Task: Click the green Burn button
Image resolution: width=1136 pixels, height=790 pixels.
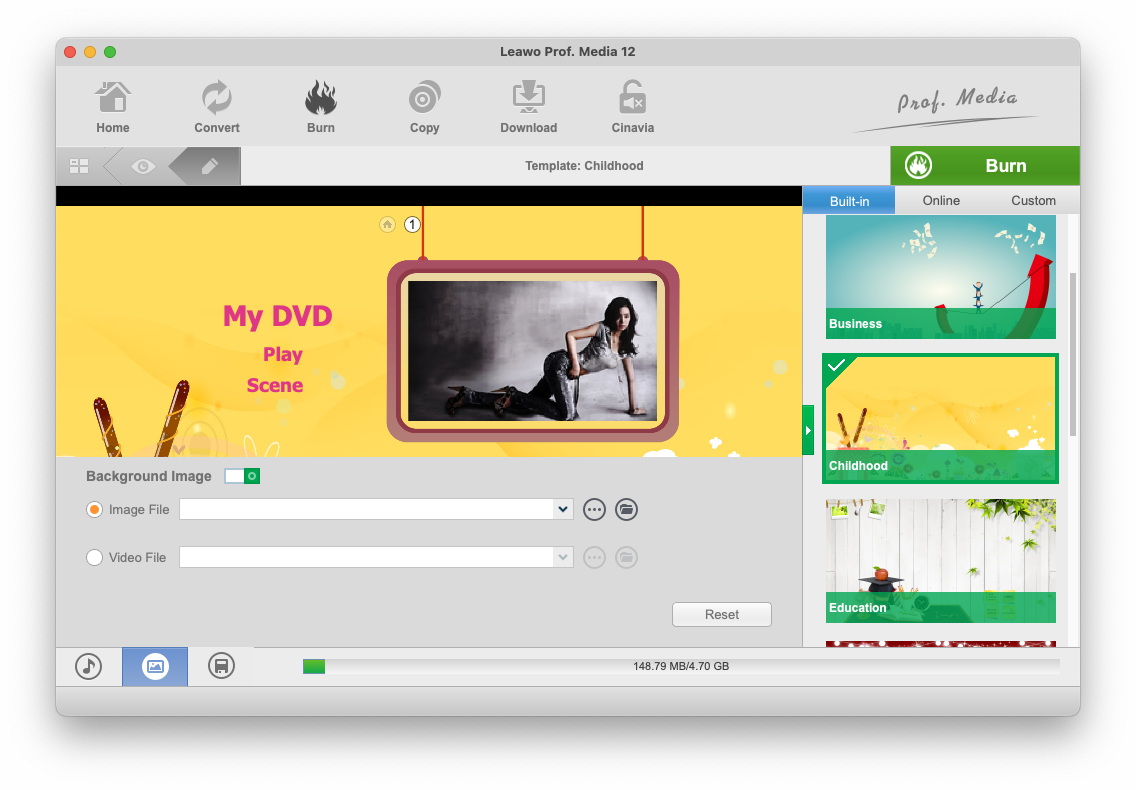Action: [x=985, y=166]
